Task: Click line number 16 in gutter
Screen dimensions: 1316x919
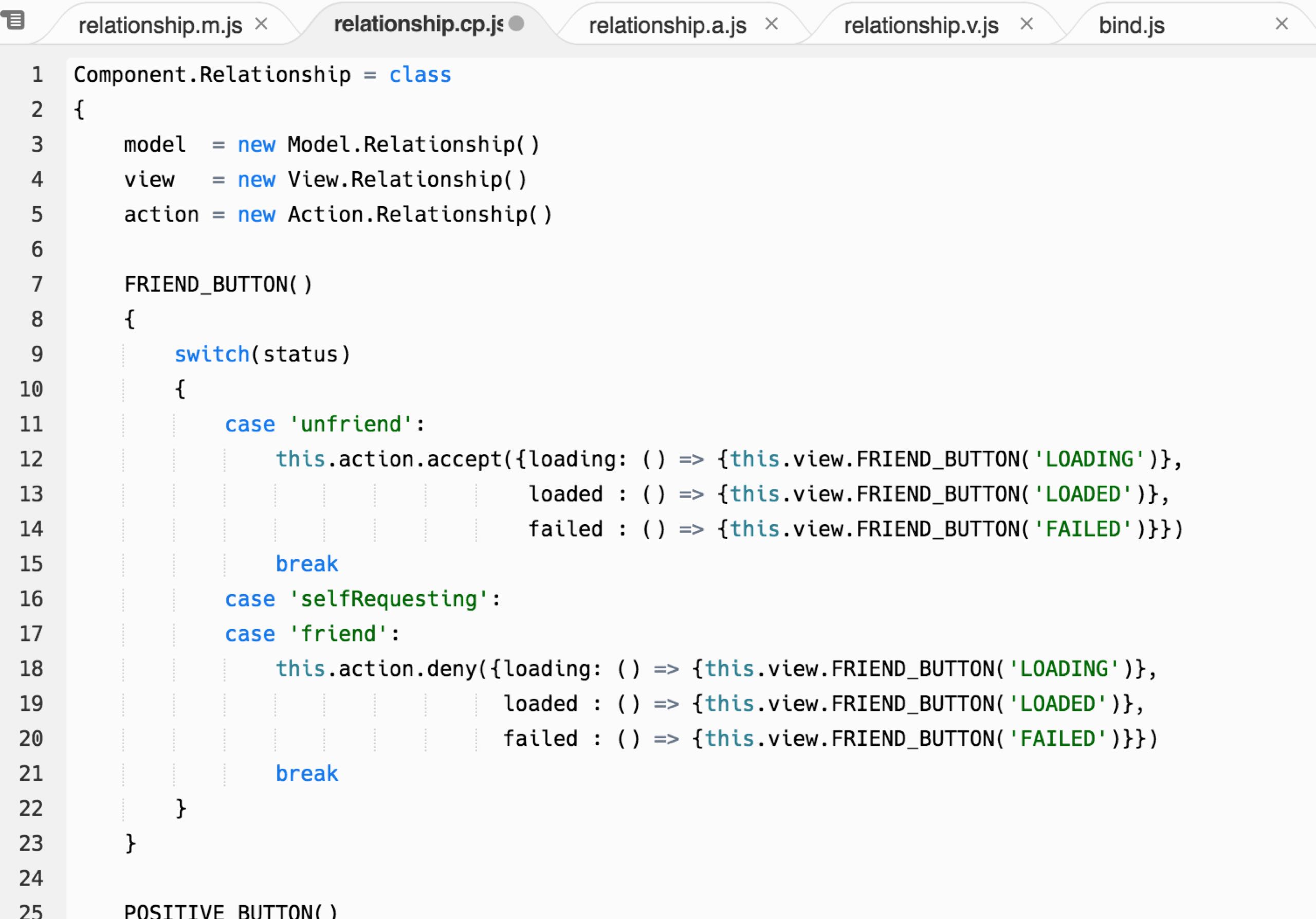Action: click(31, 599)
